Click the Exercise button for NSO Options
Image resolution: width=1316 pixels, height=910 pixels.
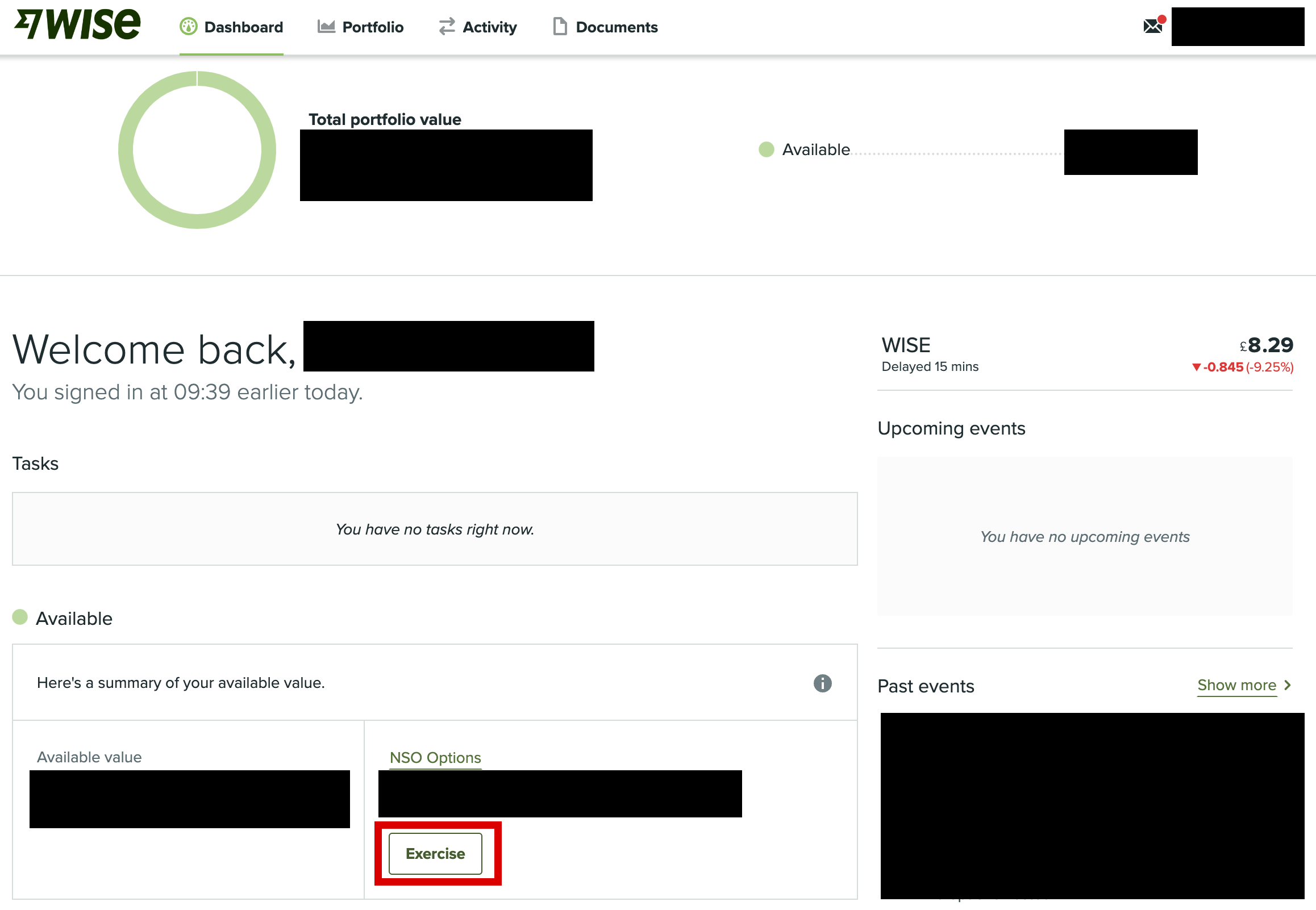pyautogui.click(x=435, y=853)
